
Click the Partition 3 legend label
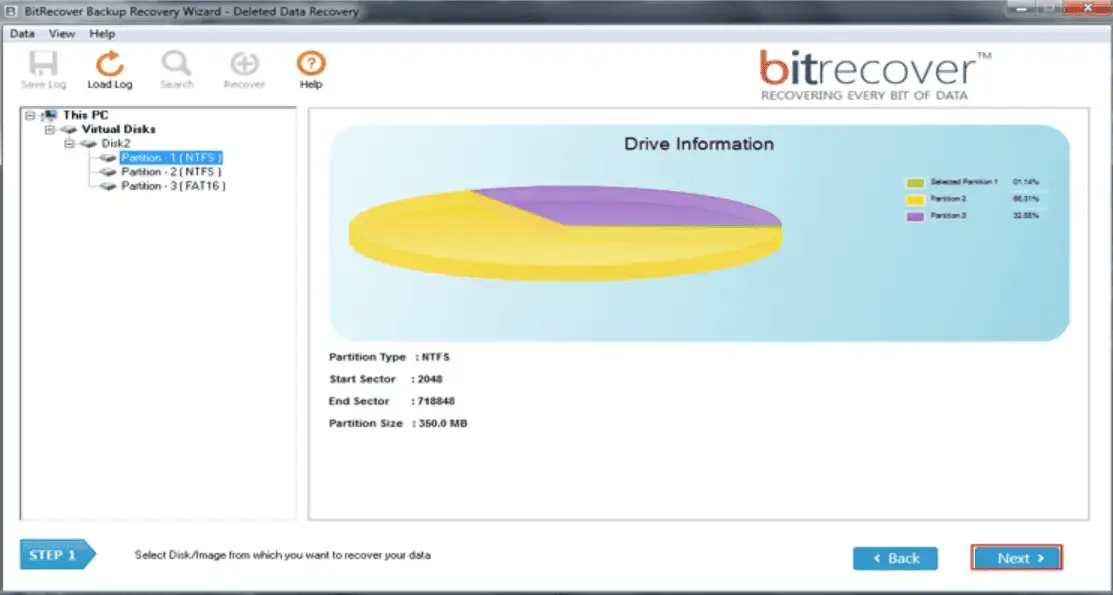(948, 216)
